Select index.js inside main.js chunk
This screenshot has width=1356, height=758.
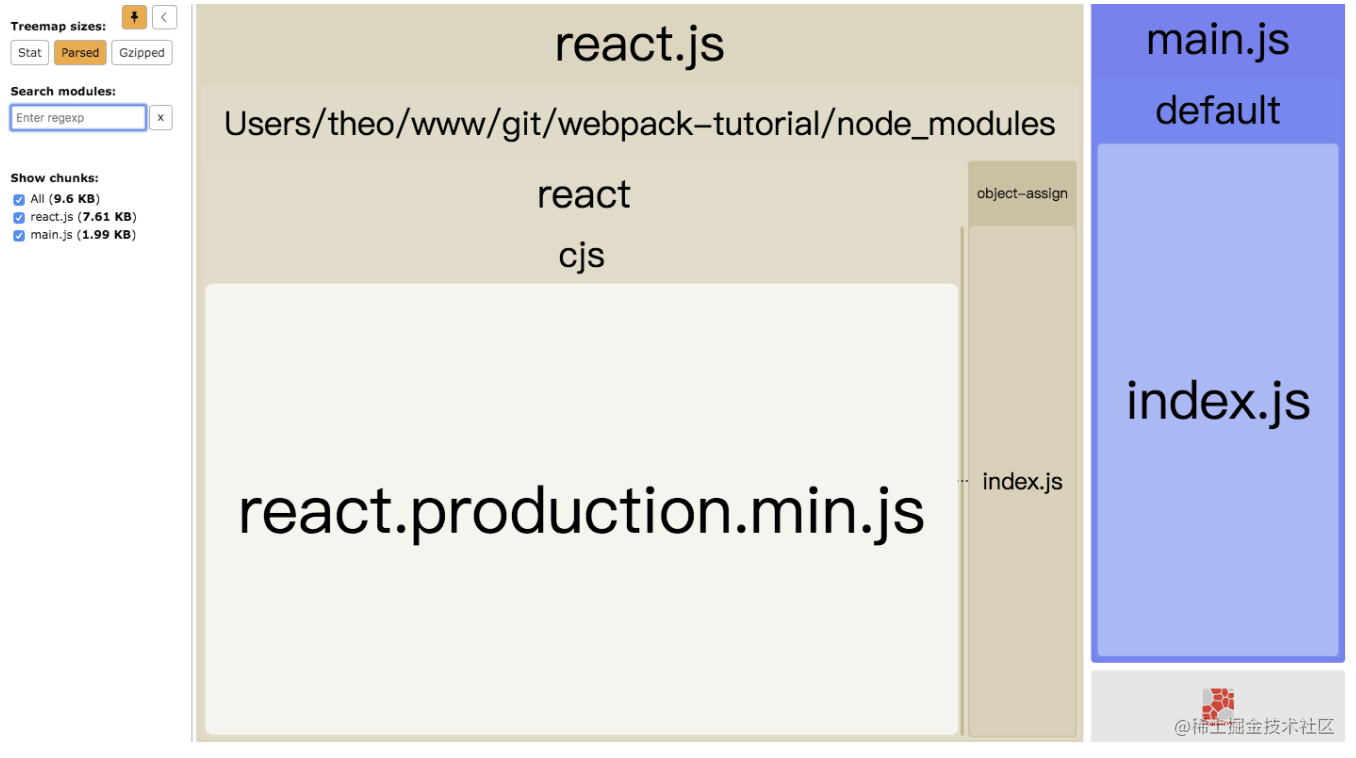(x=1218, y=400)
